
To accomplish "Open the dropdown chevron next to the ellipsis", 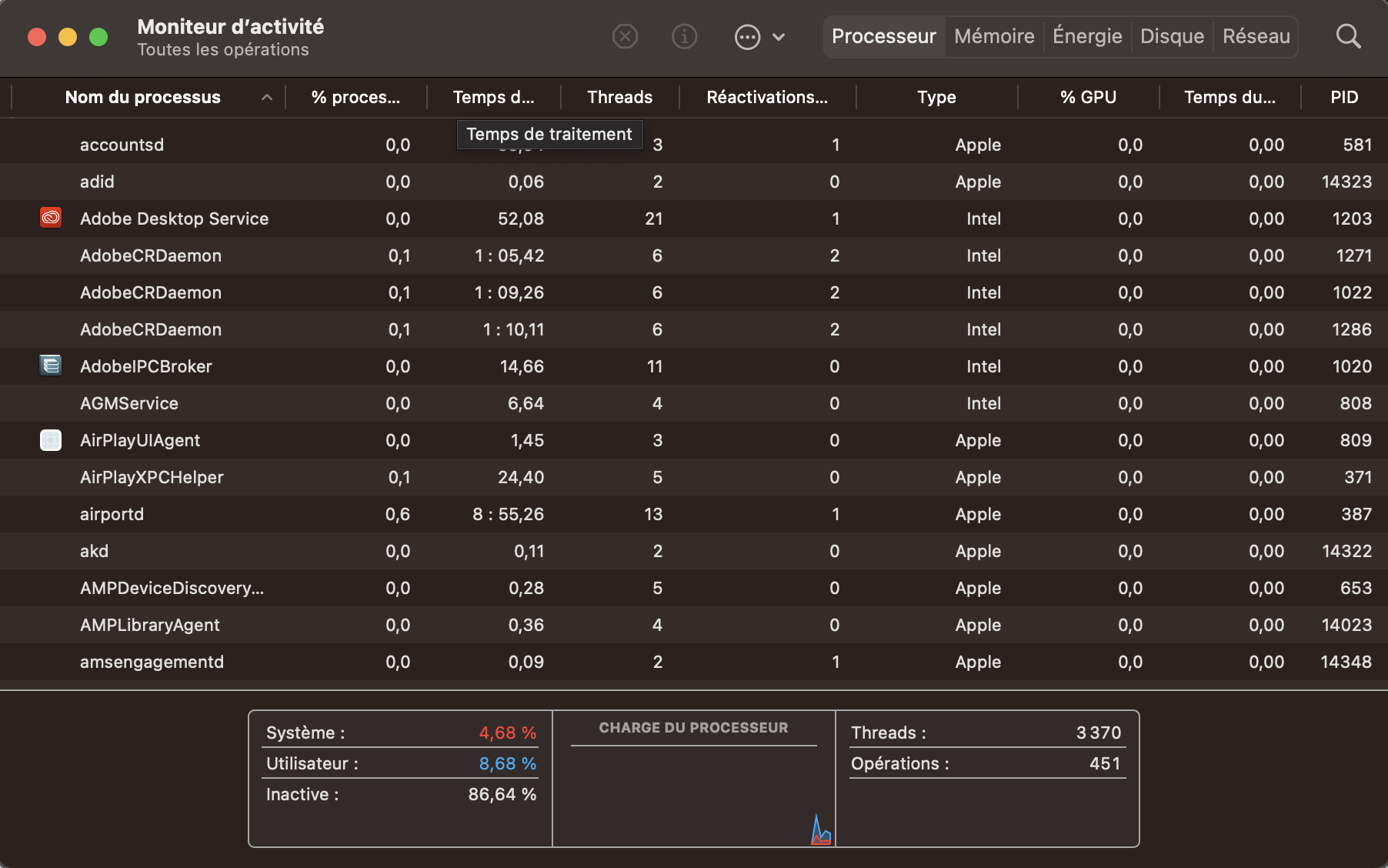I will (779, 36).
